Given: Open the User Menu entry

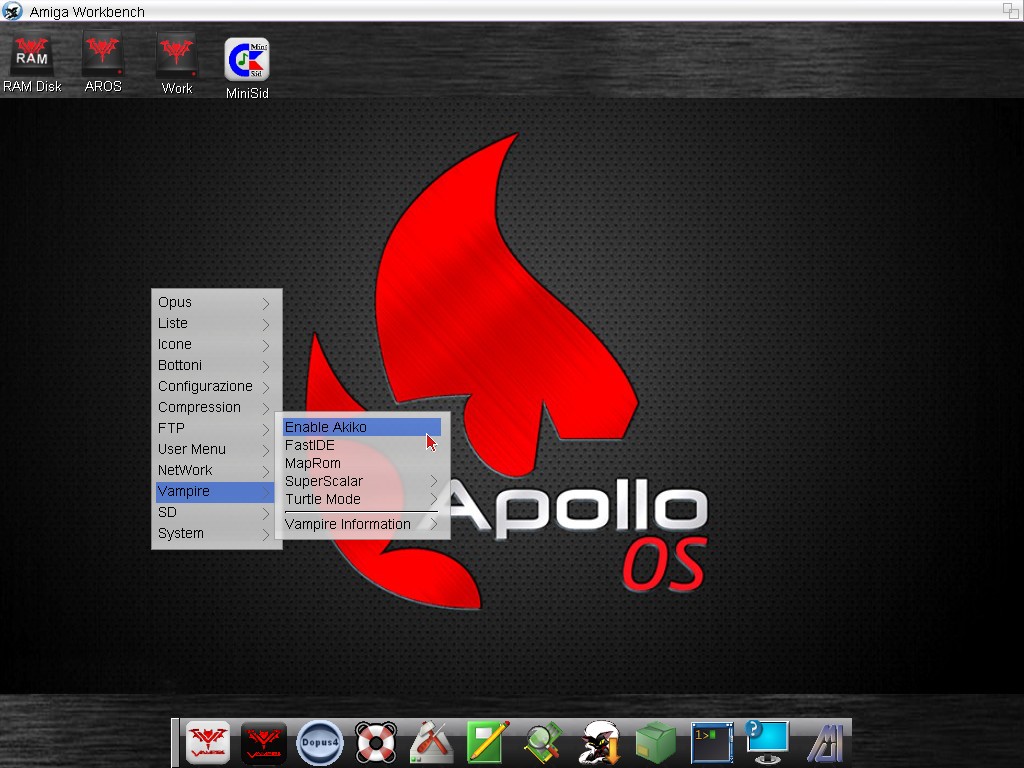Looking at the screenshot, I should (215, 449).
